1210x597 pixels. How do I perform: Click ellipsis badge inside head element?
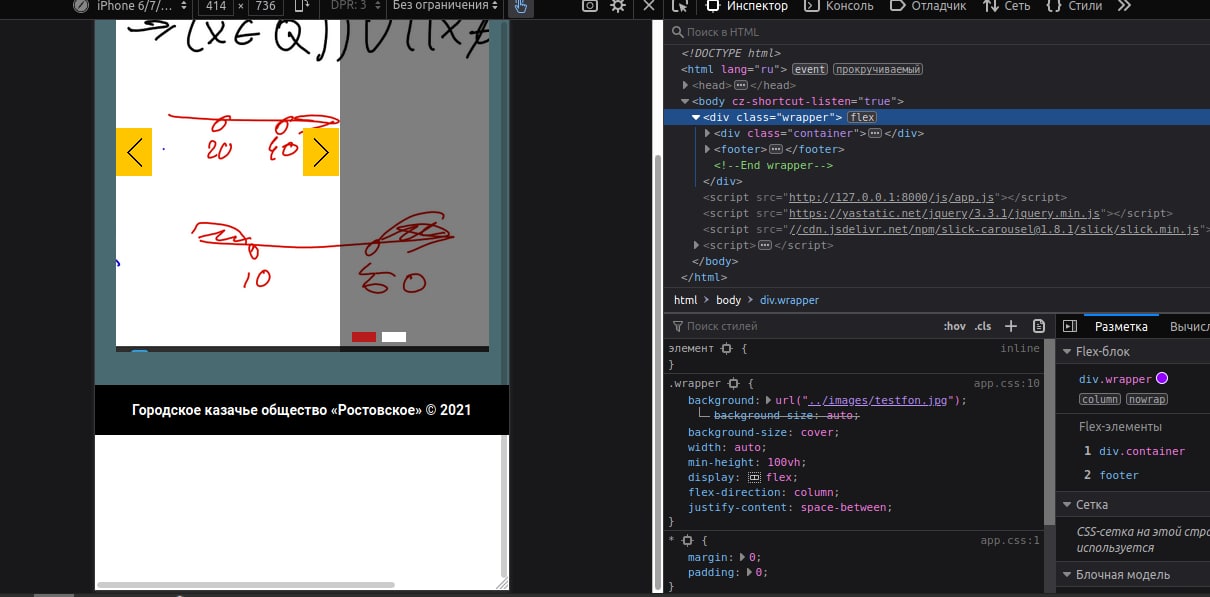click(741, 86)
